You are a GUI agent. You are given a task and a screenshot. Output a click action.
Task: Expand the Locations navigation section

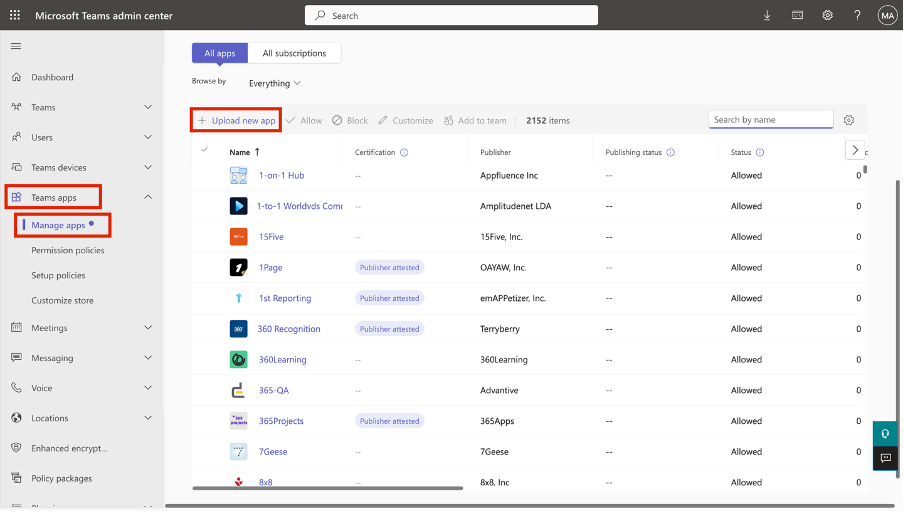[x=148, y=417]
